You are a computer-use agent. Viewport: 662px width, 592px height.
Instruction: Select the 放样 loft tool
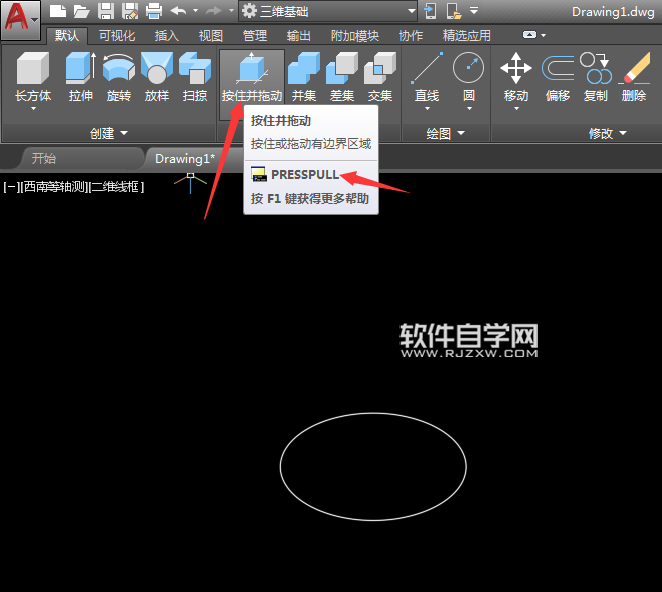(x=157, y=77)
